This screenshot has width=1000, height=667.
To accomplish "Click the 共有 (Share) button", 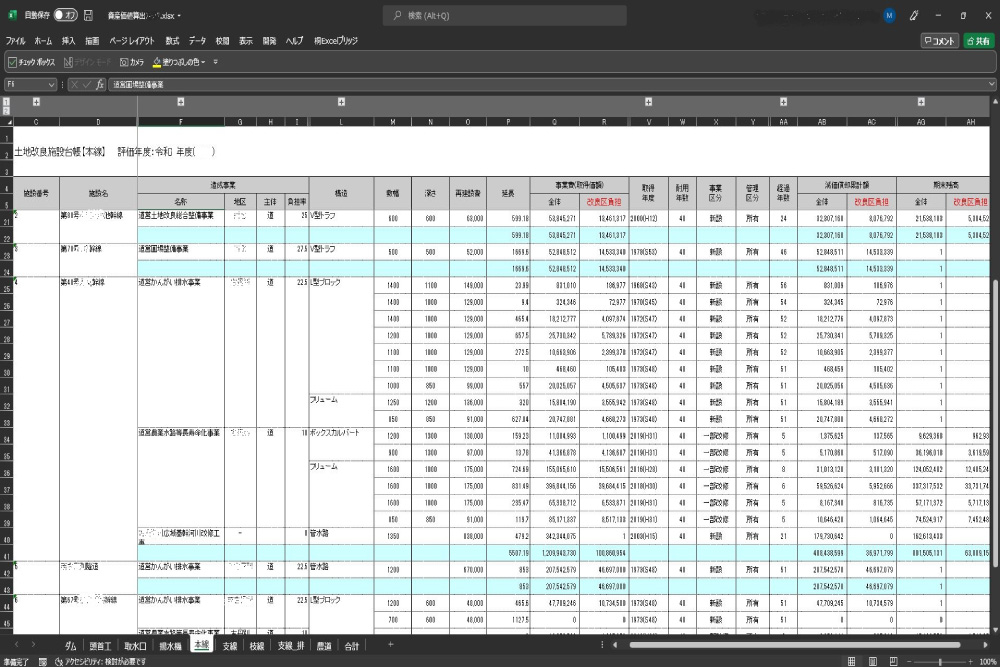I will tap(977, 41).
